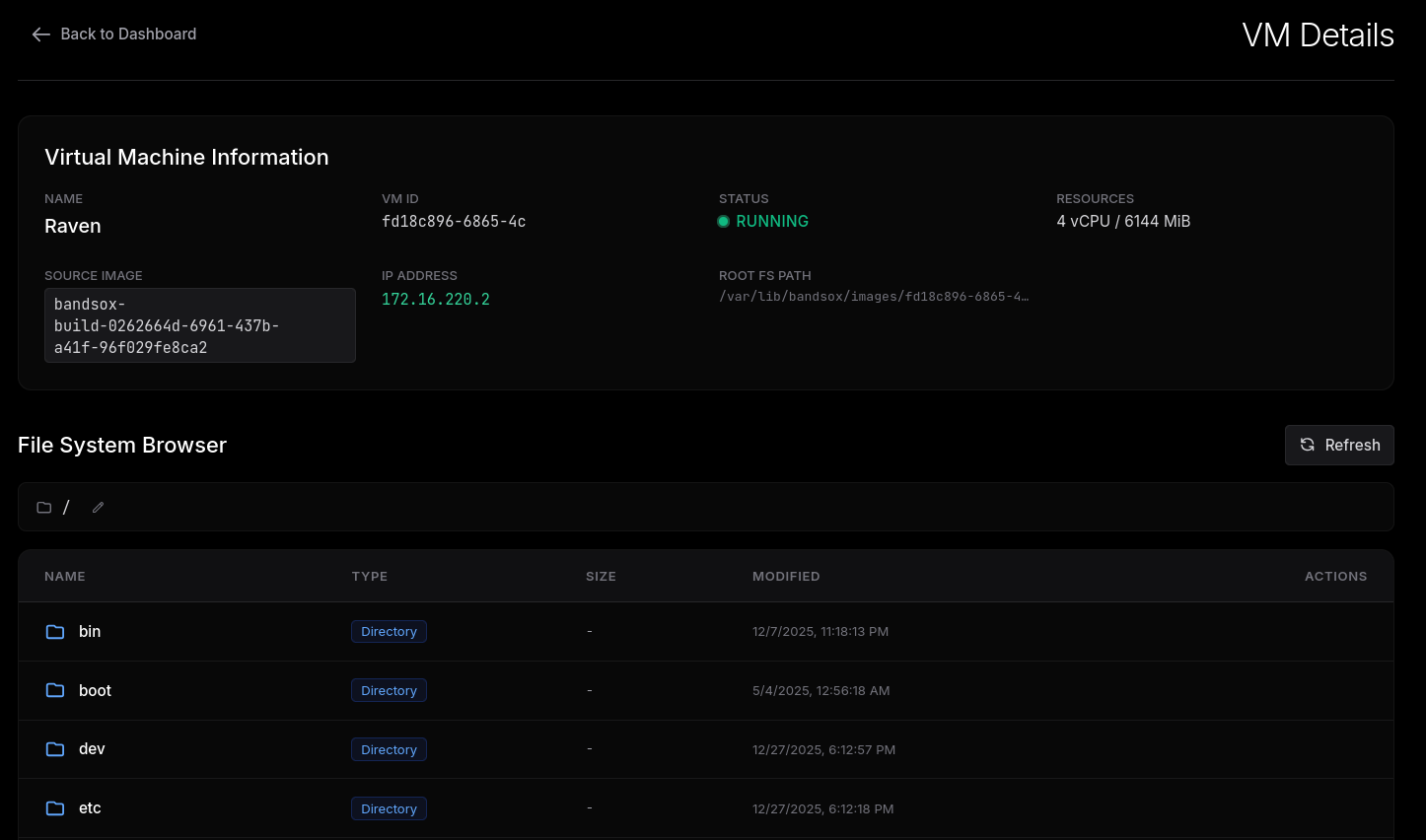
Task: Click the VM name Raven
Action: [x=73, y=227]
